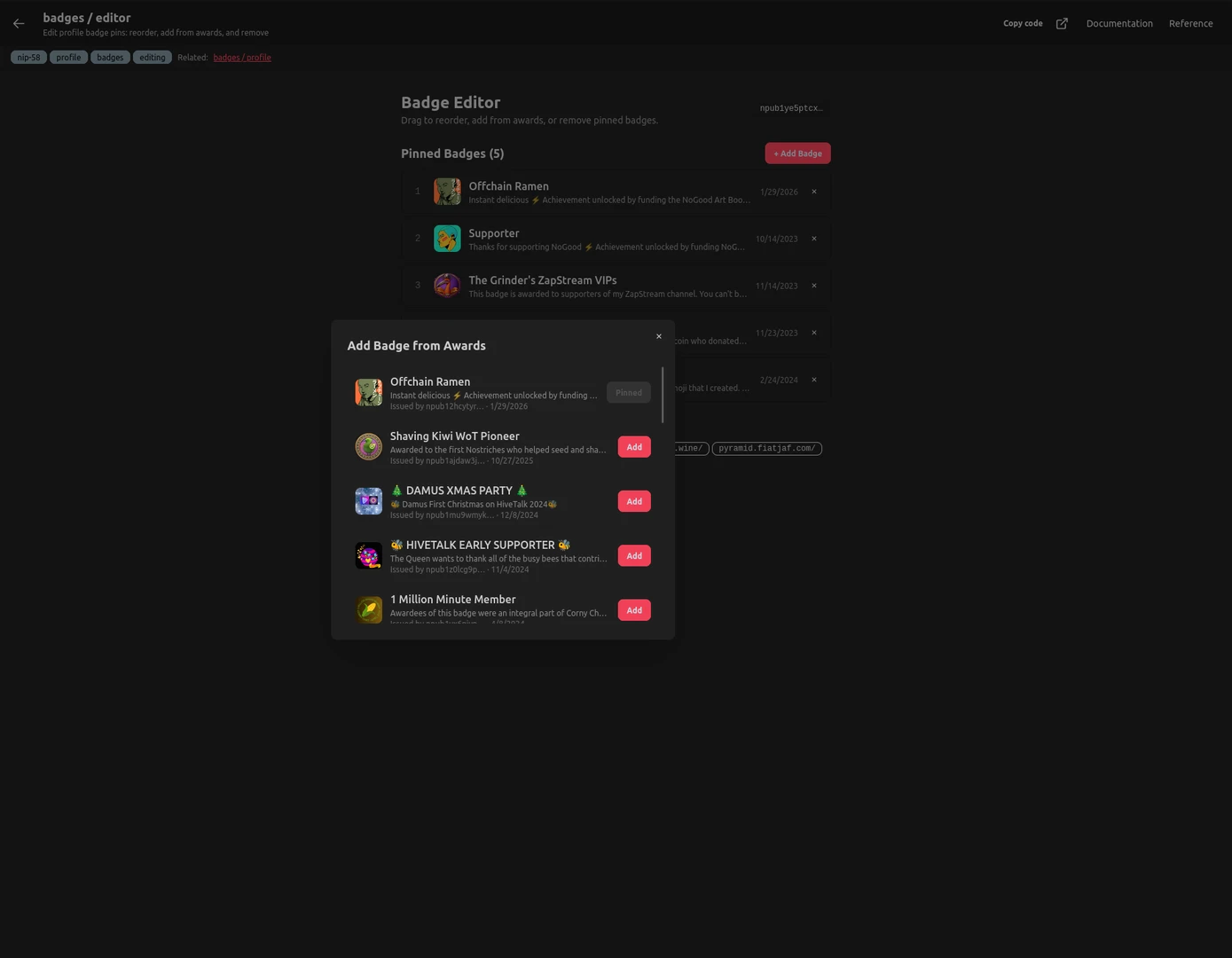This screenshot has width=1232, height=958.
Task: Open the Documentation page
Action: click(1119, 24)
